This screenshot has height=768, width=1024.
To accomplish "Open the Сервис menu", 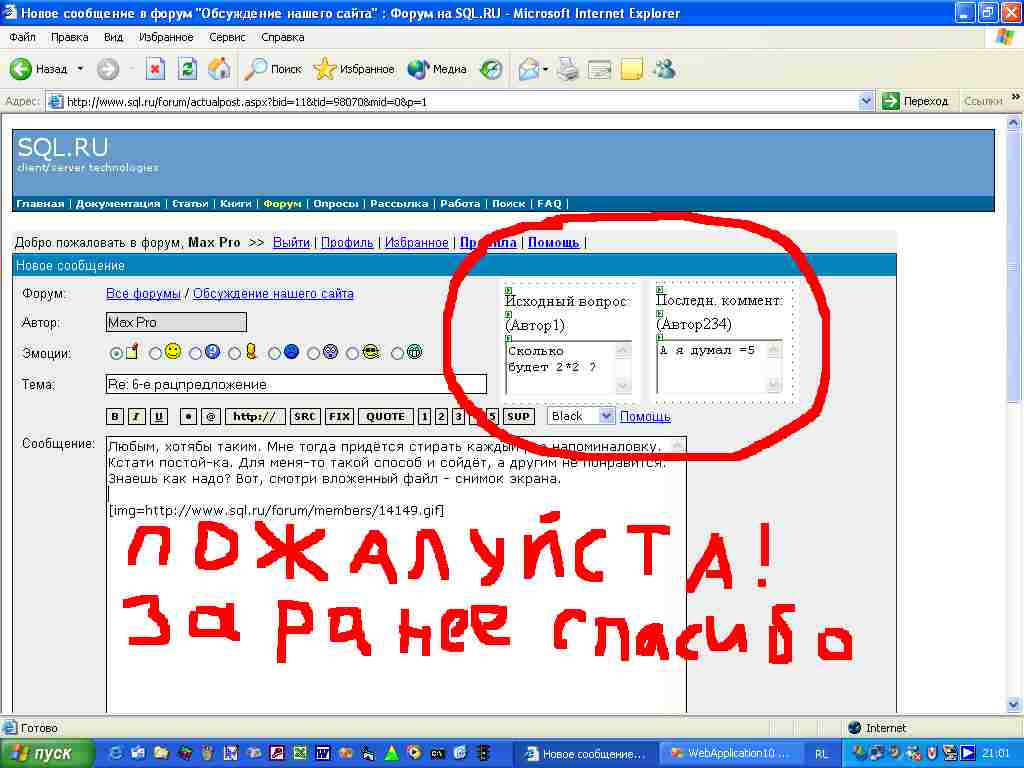I will [x=227, y=37].
